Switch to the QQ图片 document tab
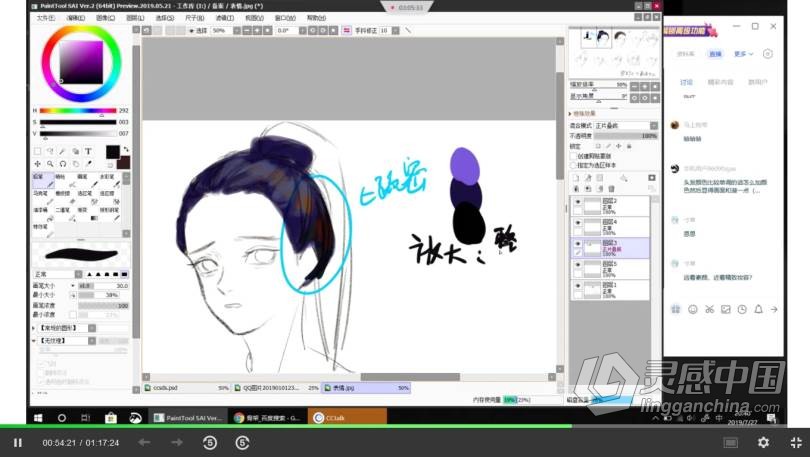 (276, 388)
